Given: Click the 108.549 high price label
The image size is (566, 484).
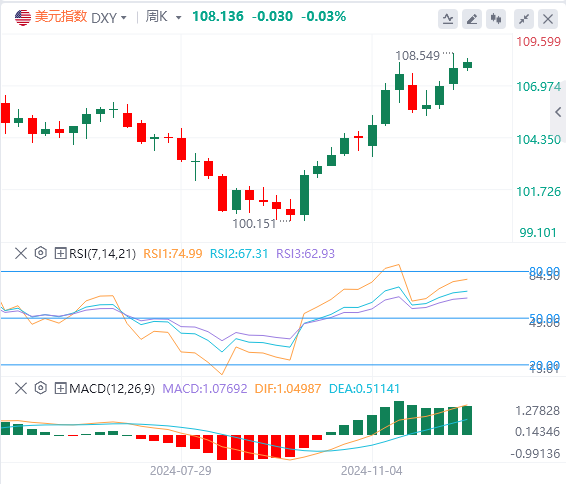Looking at the screenshot, I should [417, 56].
